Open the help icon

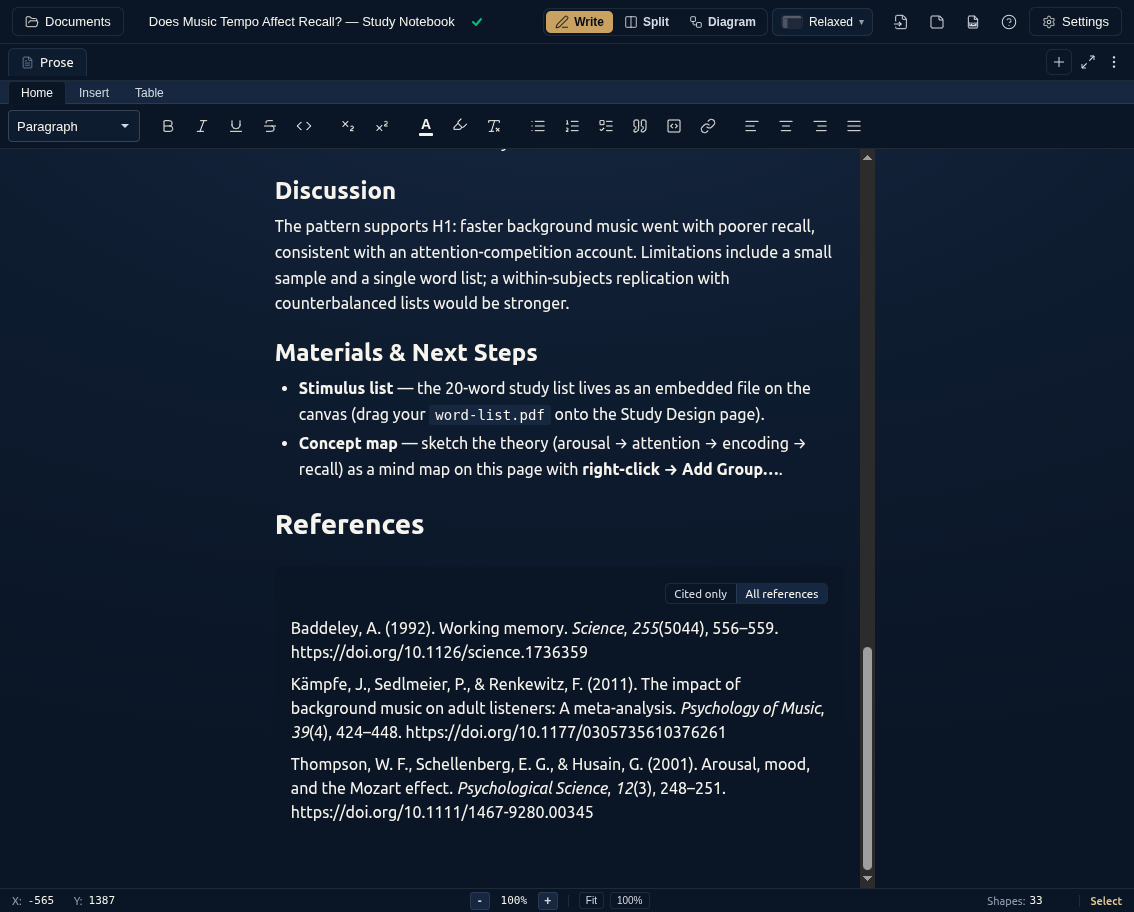pos(1009,22)
